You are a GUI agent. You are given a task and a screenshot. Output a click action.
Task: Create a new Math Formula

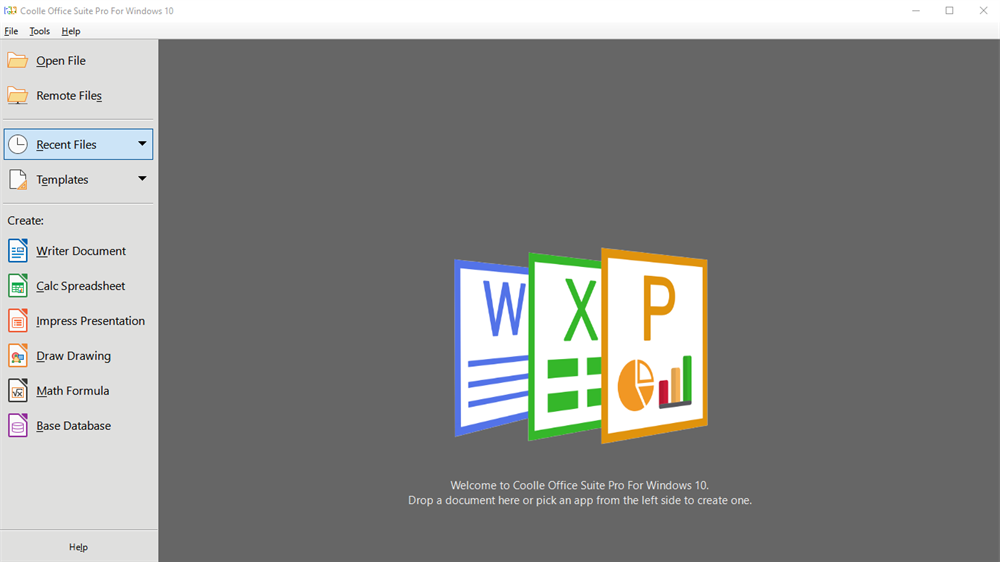78,391
